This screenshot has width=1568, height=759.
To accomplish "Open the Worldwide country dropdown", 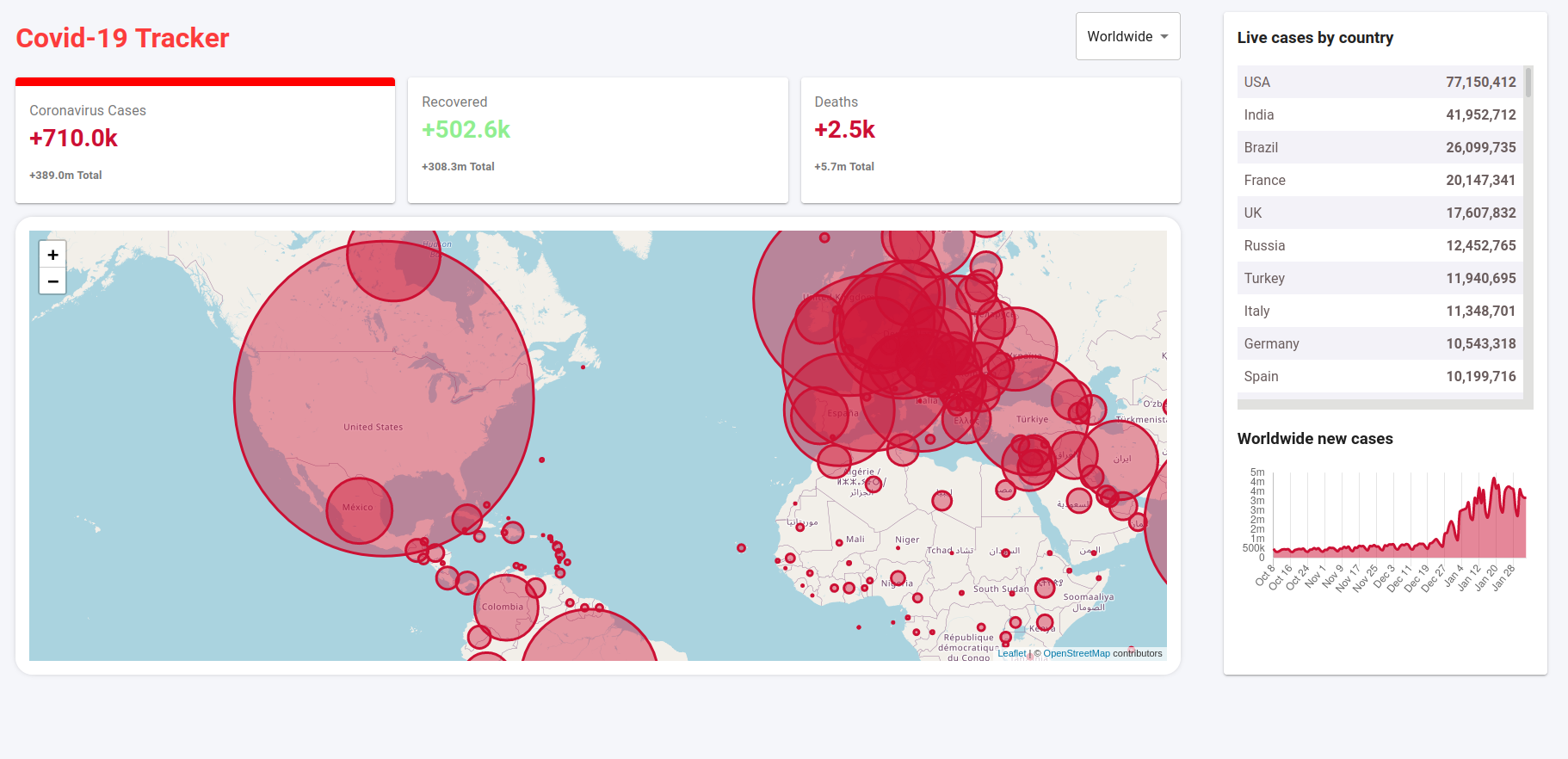I will tap(1127, 36).
